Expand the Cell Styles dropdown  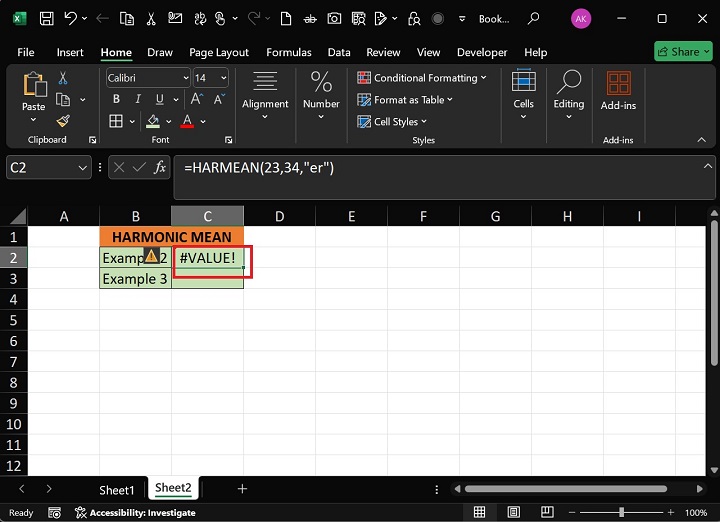click(424, 121)
